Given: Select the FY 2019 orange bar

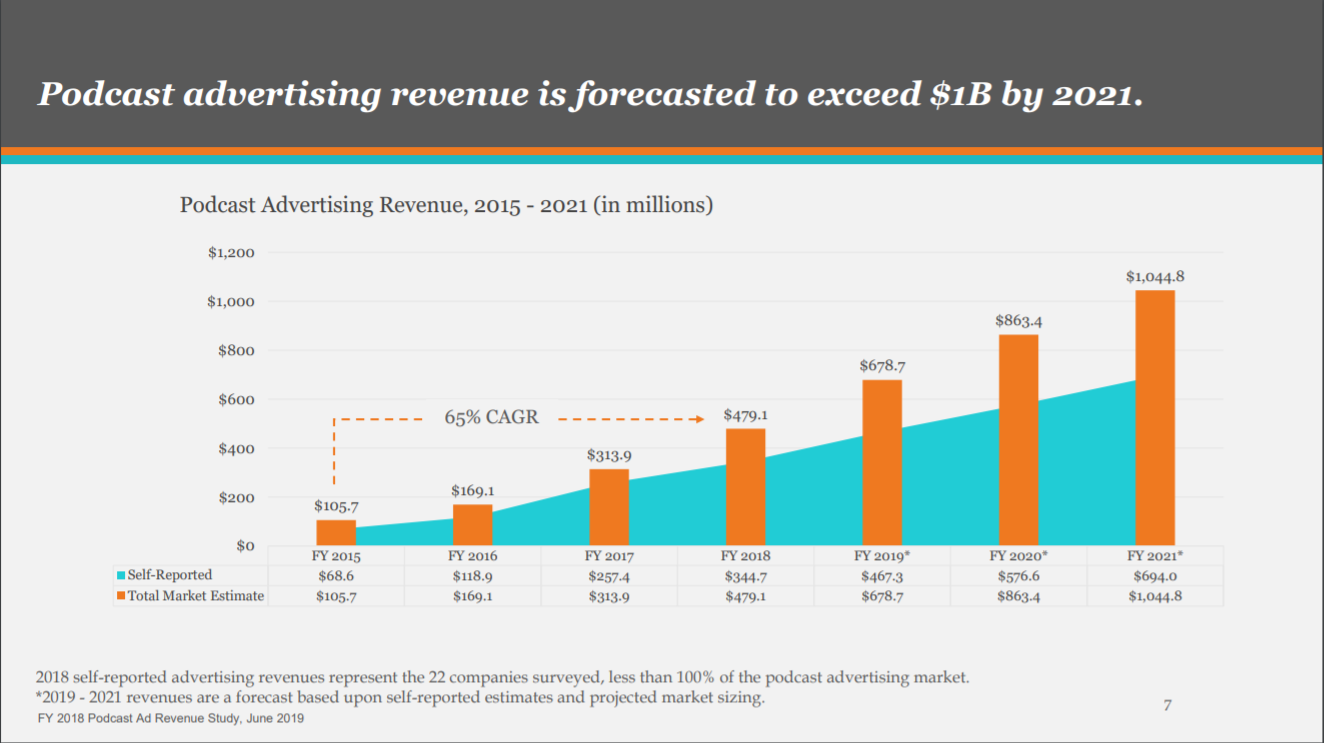Looking at the screenshot, I should 882,463.
